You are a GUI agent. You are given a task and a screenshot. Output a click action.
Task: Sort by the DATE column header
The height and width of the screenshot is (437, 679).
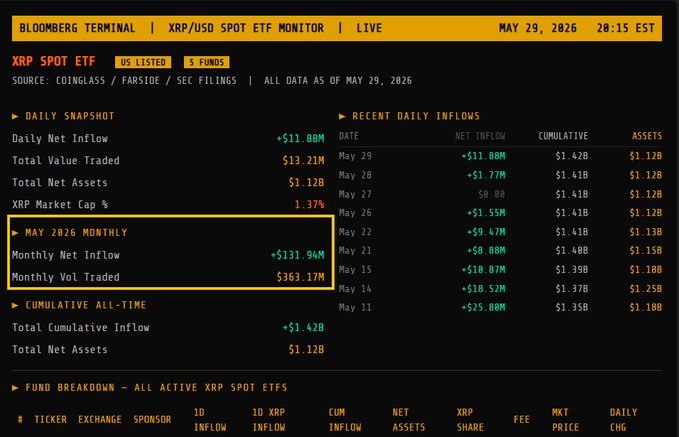coord(349,136)
